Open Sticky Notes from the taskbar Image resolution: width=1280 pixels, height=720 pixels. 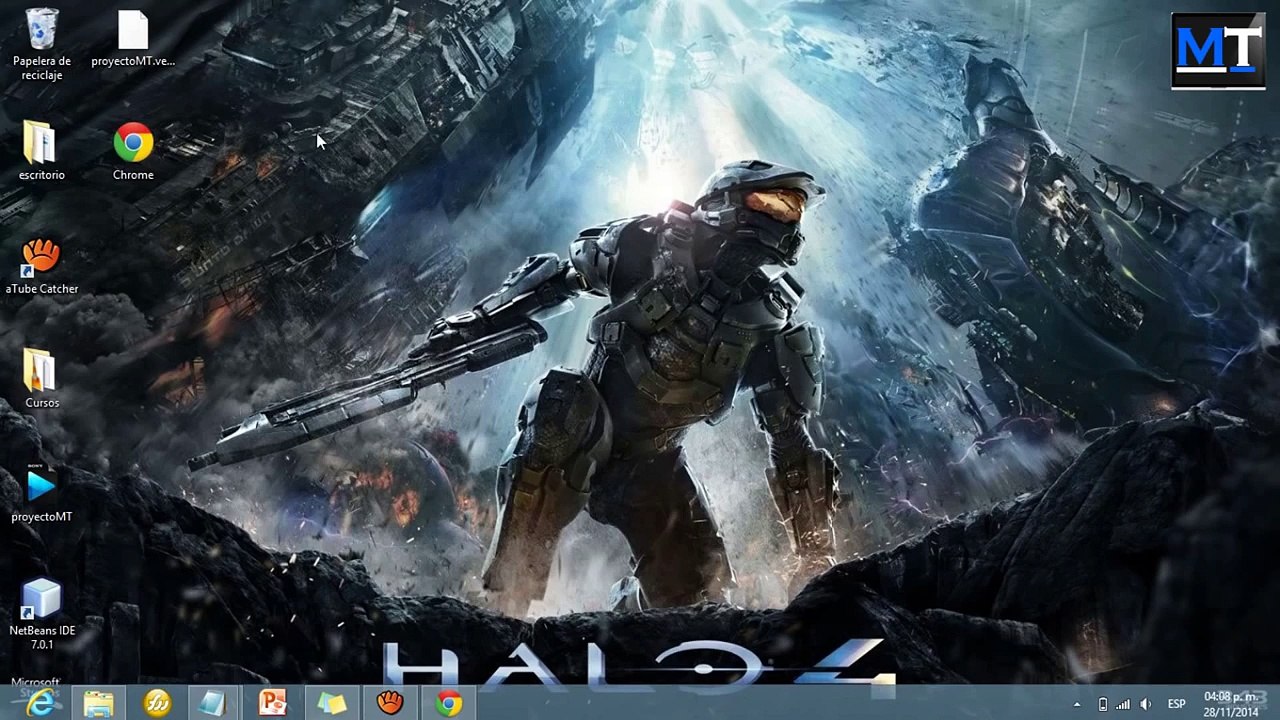click(331, 704)
